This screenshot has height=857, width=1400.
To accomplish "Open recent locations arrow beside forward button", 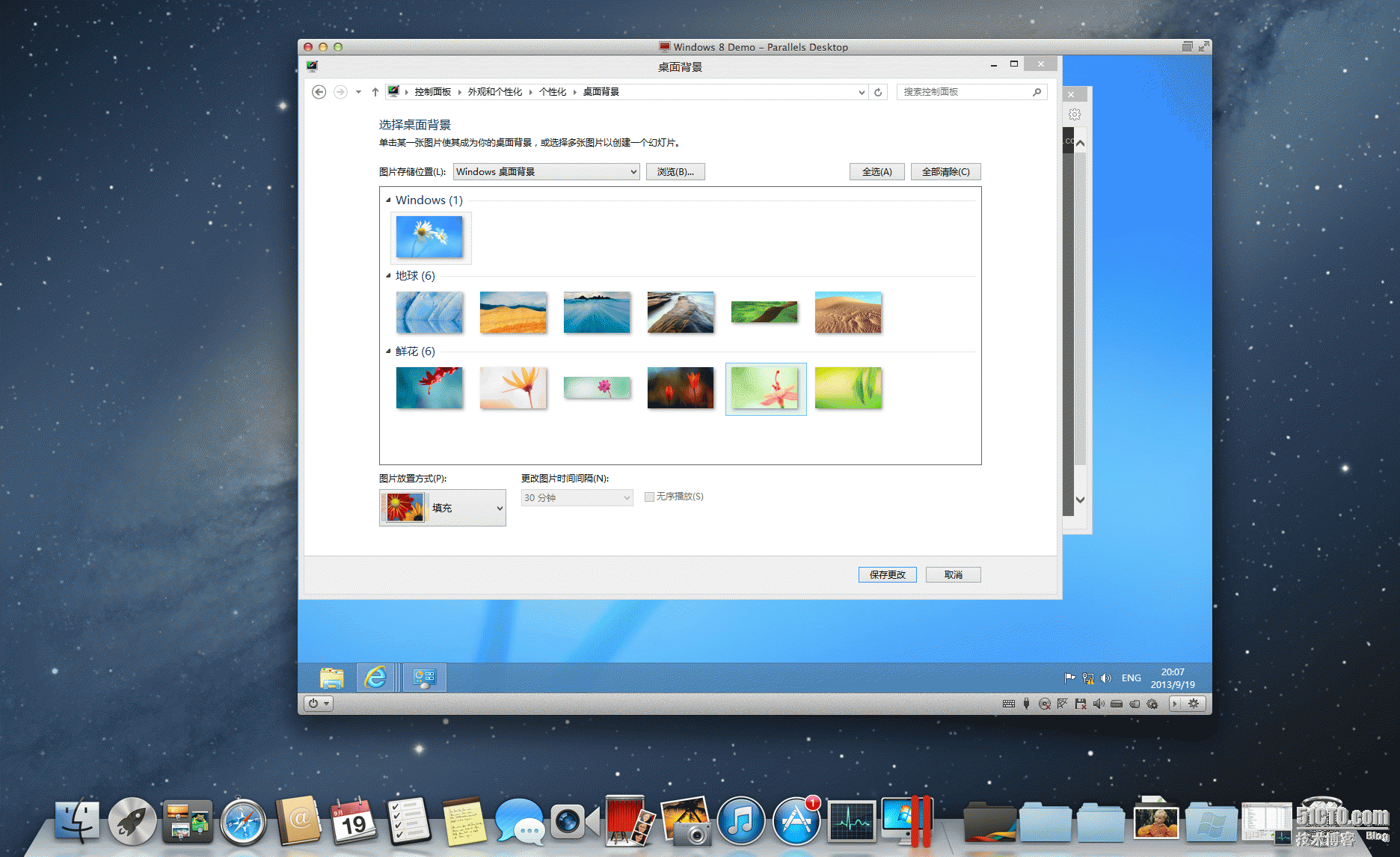I will tap(358, 92).
